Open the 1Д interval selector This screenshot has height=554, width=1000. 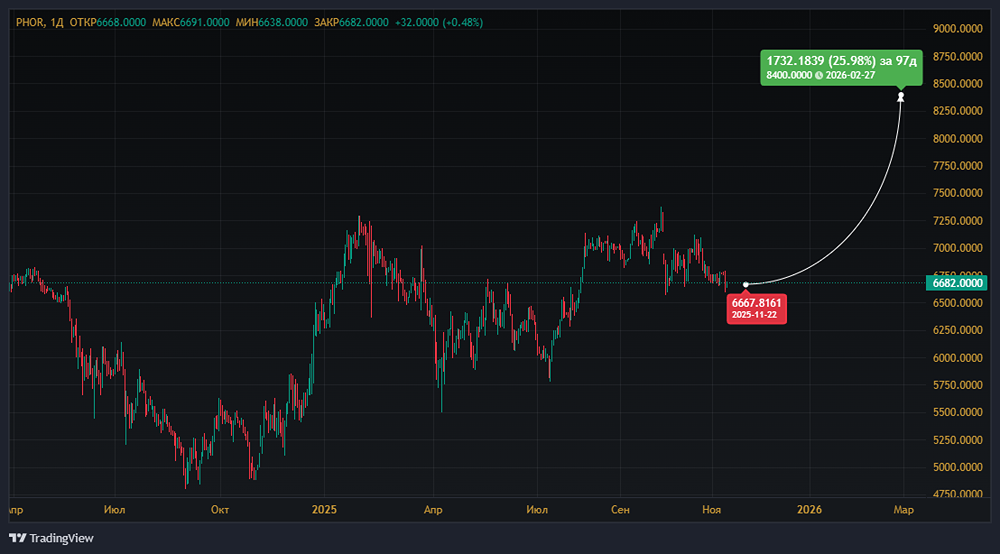click(x=57, y=22)
